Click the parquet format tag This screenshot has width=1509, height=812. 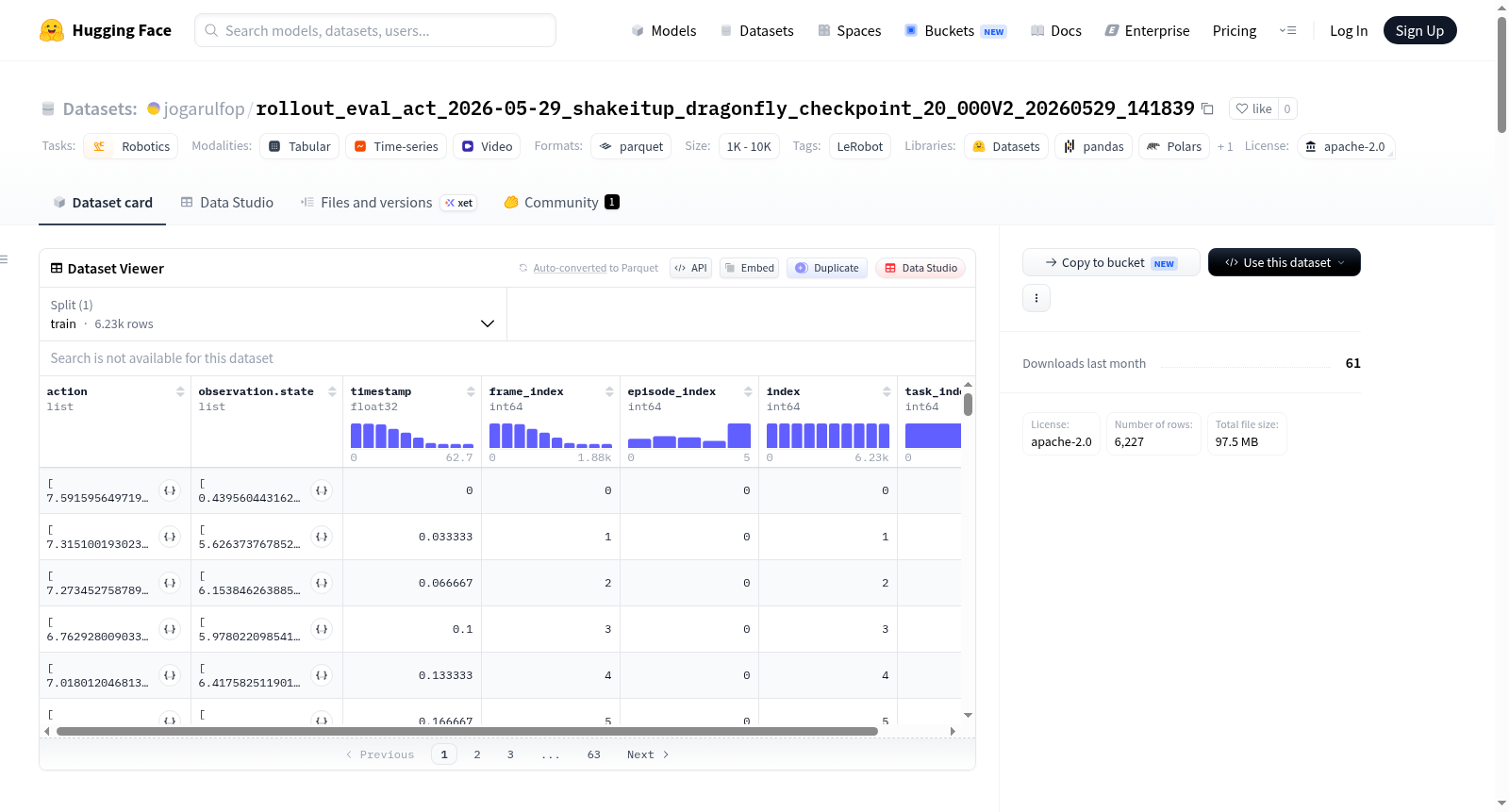click(631, 146)
